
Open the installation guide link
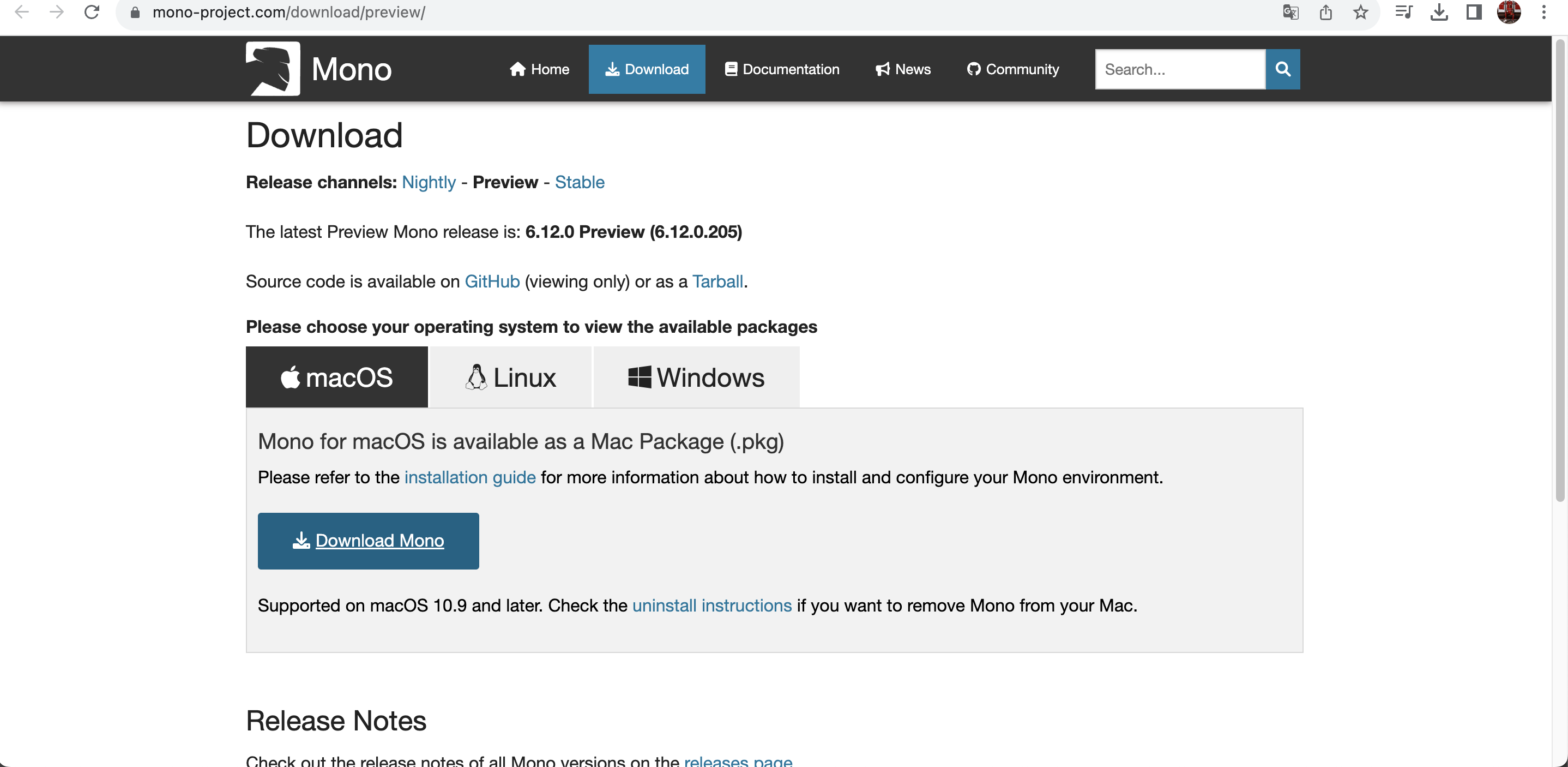470,477
